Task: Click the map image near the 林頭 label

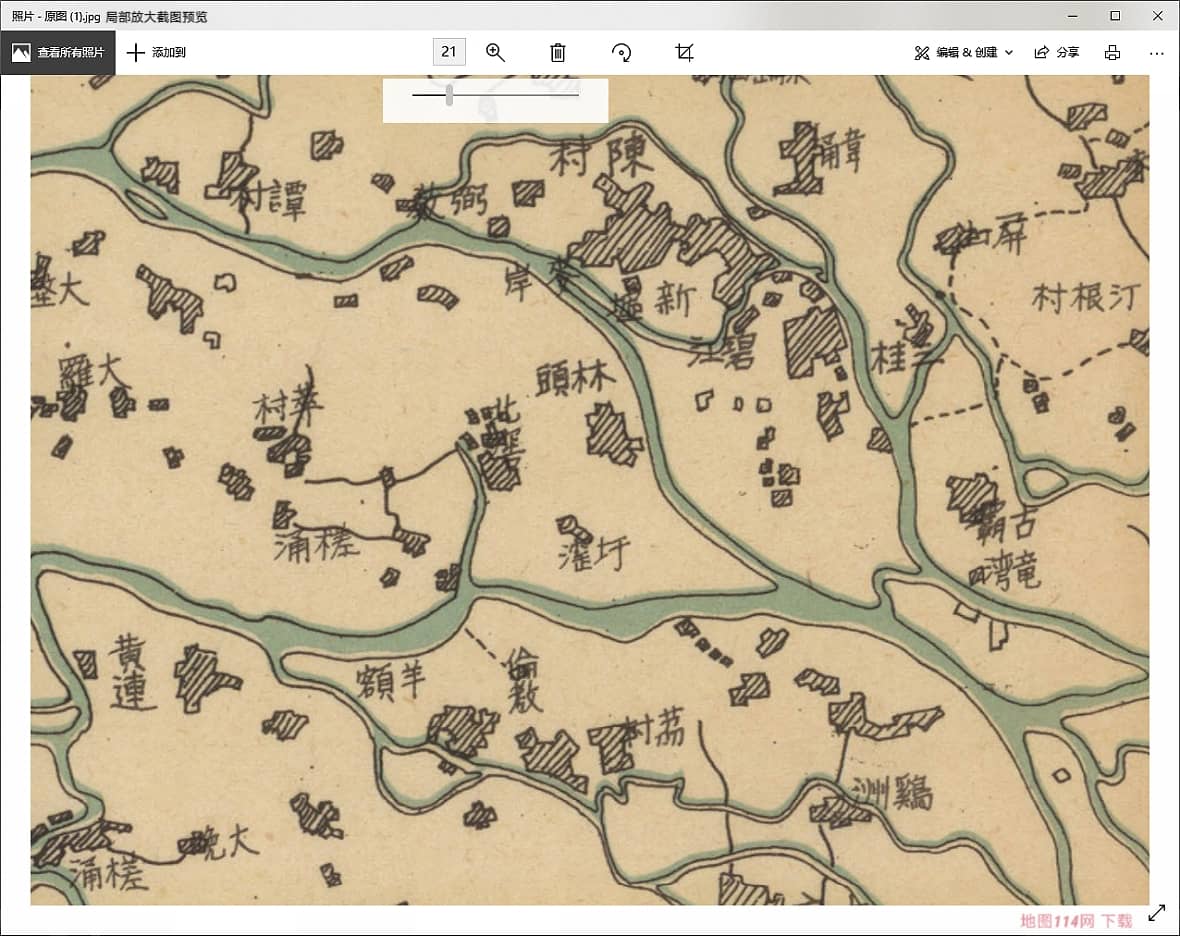Action: pyautogui.click(x=576, y=380)
